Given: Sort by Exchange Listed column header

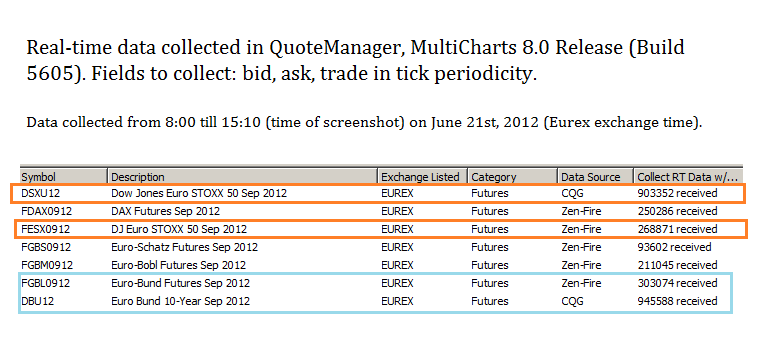Looking at the screenshot, I should coord(422,176).
